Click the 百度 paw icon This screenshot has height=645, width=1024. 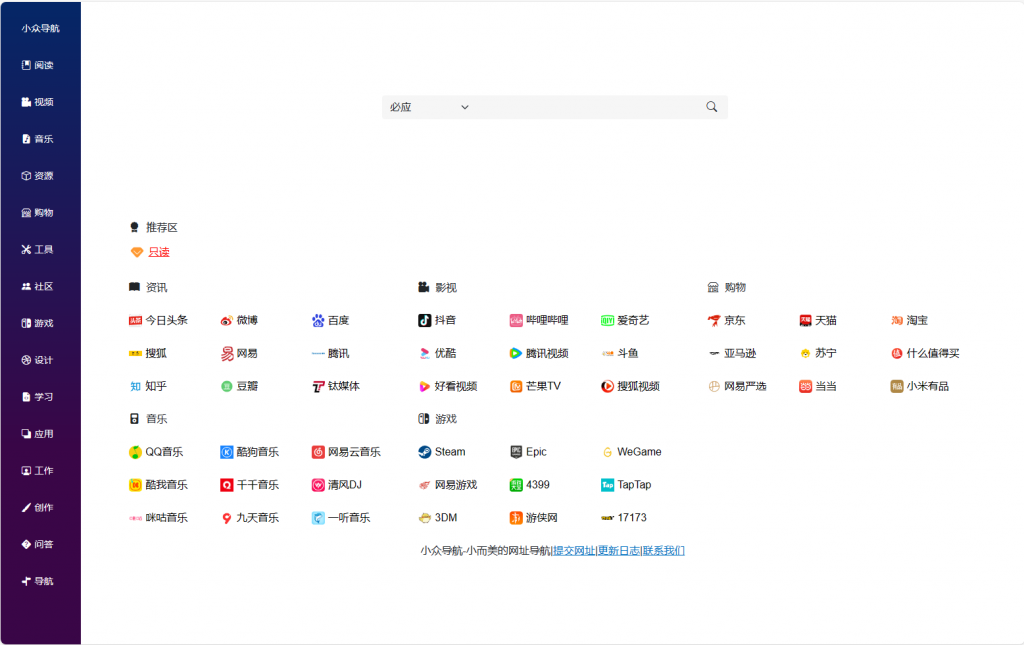click(318, 321)
